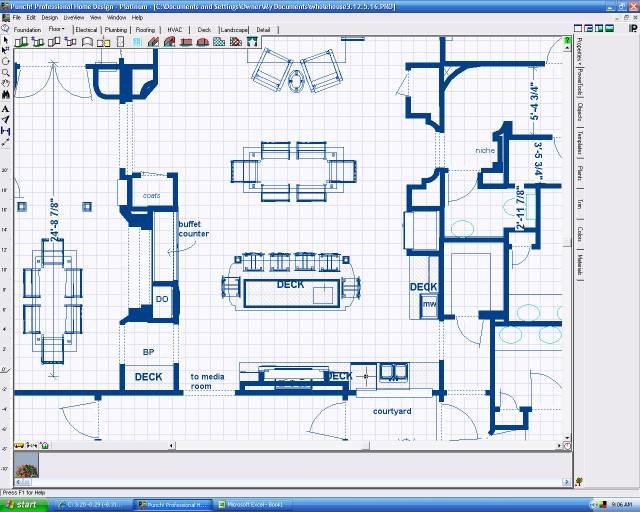This screenshot has height=512, width=640.
Task: Choose the hand pan tool
Action: (x=6, y=84)
